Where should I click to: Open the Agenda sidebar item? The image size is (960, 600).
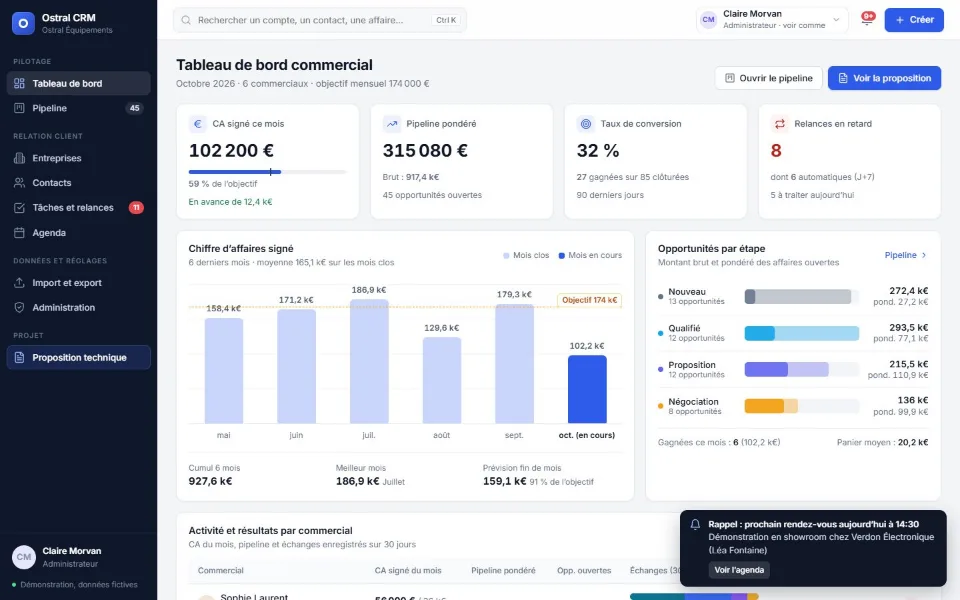click(78, 233)
